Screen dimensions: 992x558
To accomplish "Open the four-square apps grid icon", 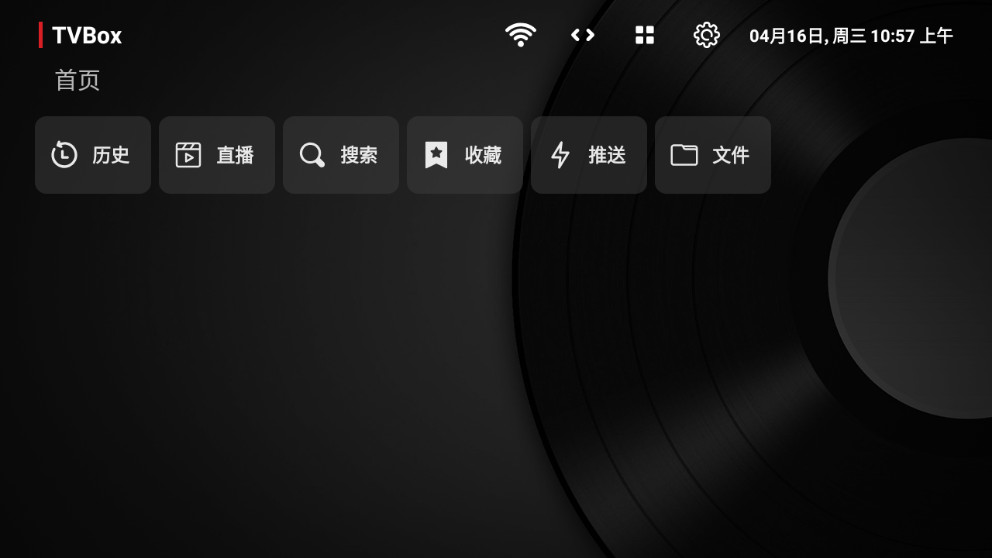I will pos(645,35).
